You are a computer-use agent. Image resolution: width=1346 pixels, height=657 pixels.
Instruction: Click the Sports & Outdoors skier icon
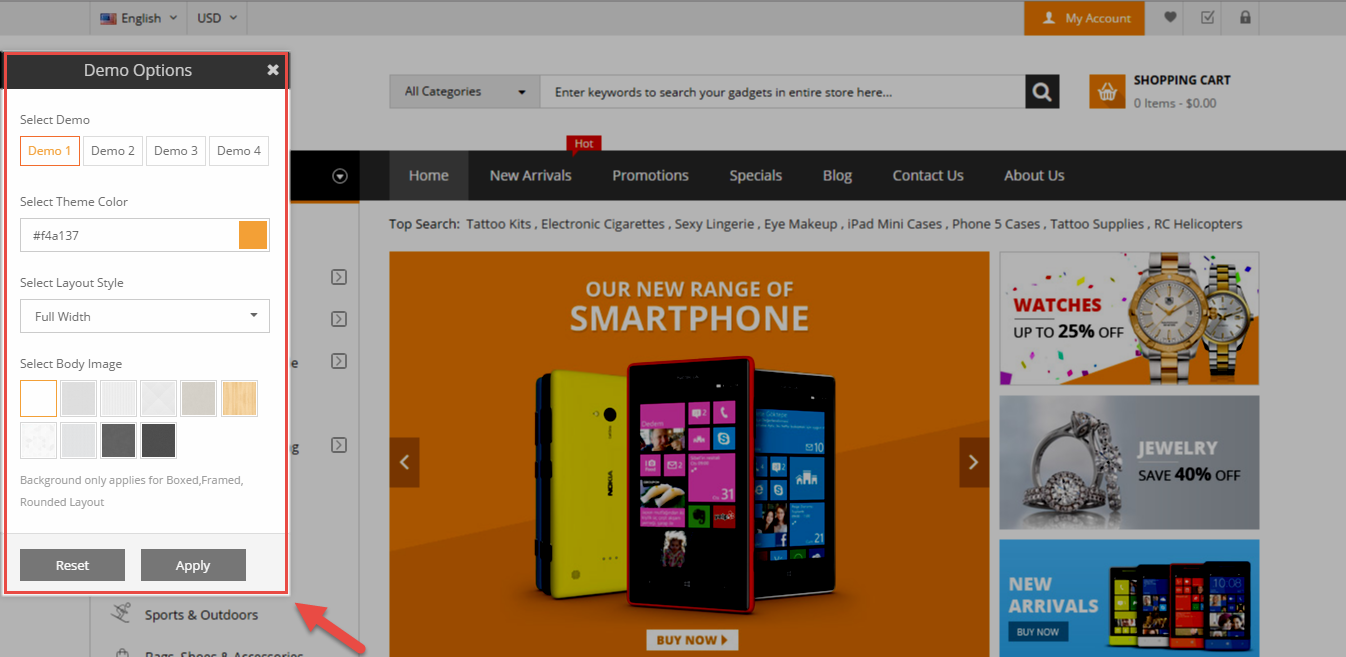121,612
